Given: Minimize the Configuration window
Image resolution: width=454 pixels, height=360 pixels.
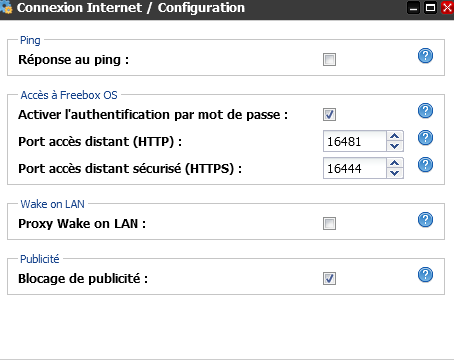Looking at the screenshot, I should (x=413, y=8).
